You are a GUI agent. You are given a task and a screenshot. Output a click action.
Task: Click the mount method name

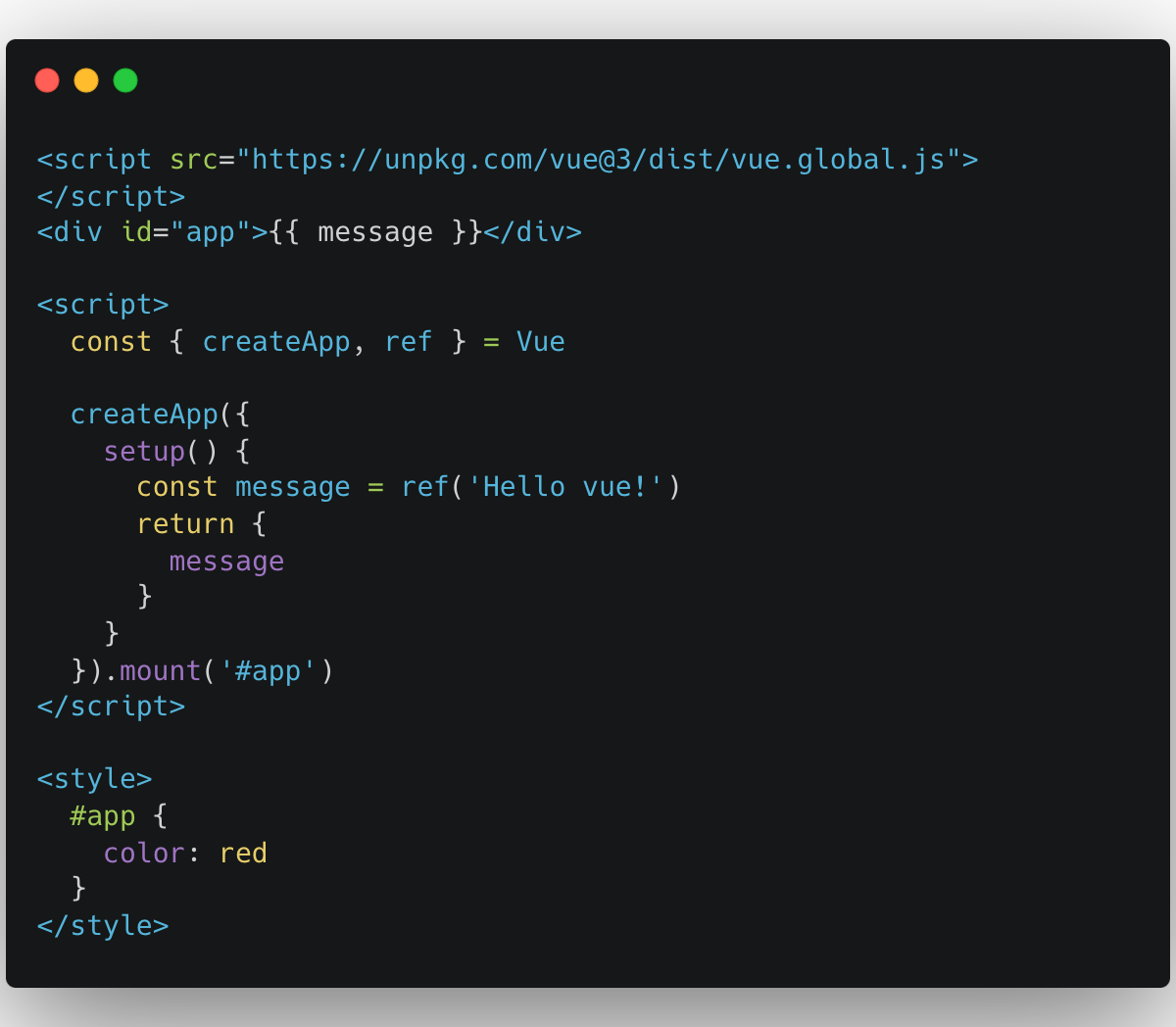160,671
